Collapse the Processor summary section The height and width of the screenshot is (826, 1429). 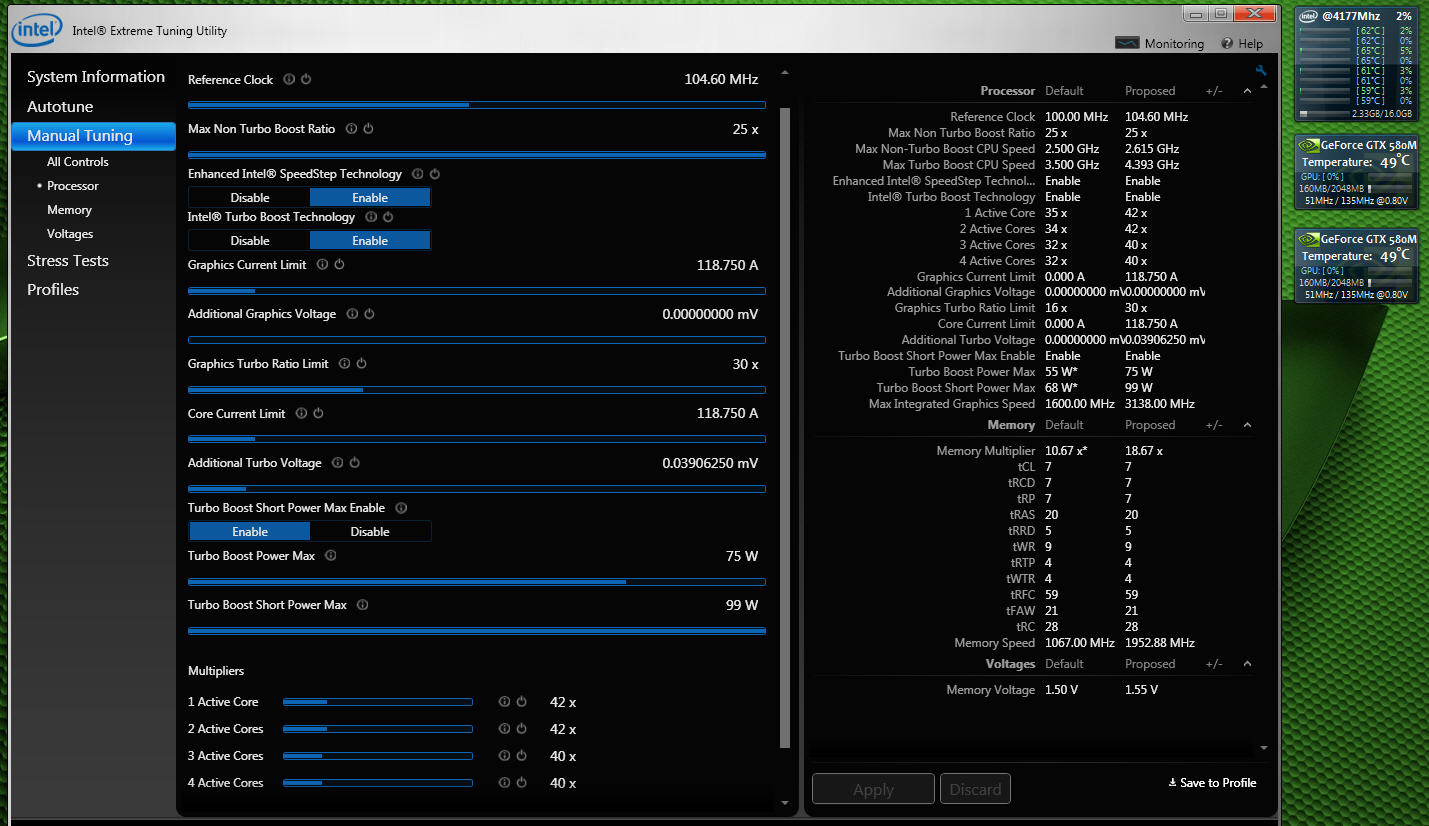[1247, 91]
